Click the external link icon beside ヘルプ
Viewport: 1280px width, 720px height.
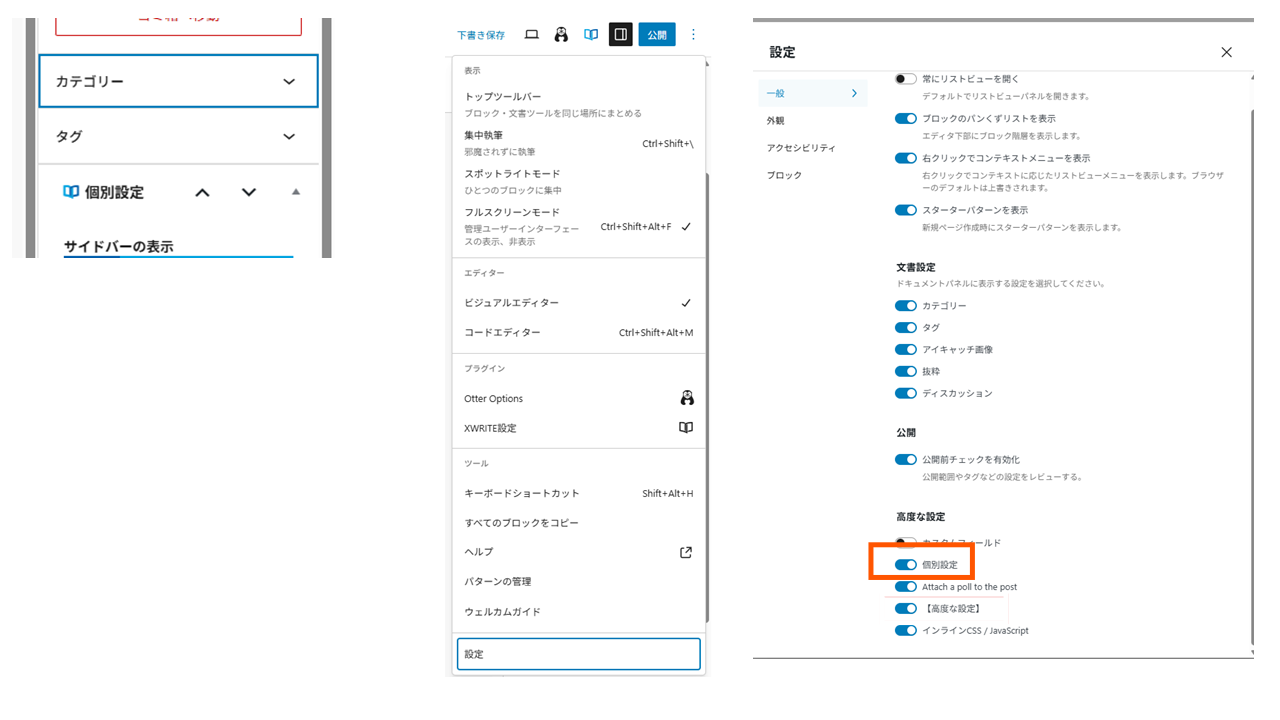(686, 552)
